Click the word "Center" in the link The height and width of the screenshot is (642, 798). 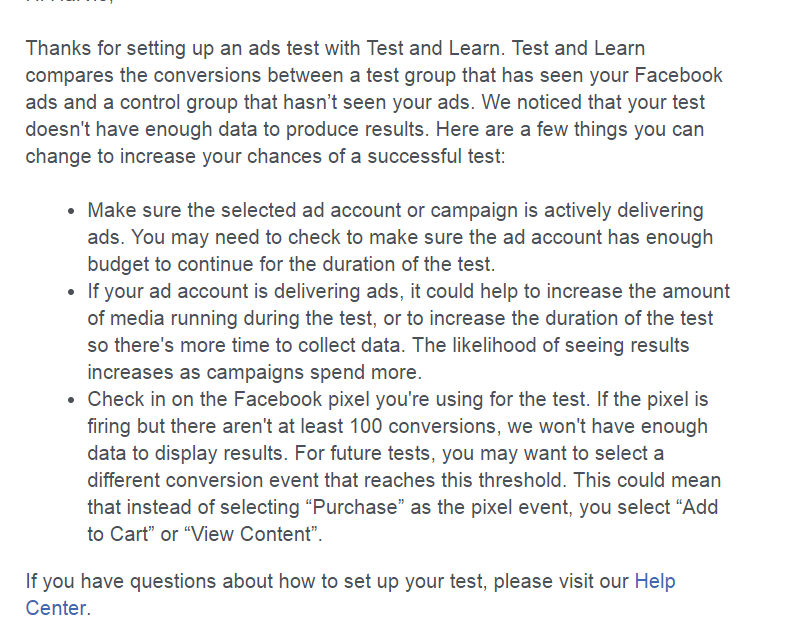[56, 608]
